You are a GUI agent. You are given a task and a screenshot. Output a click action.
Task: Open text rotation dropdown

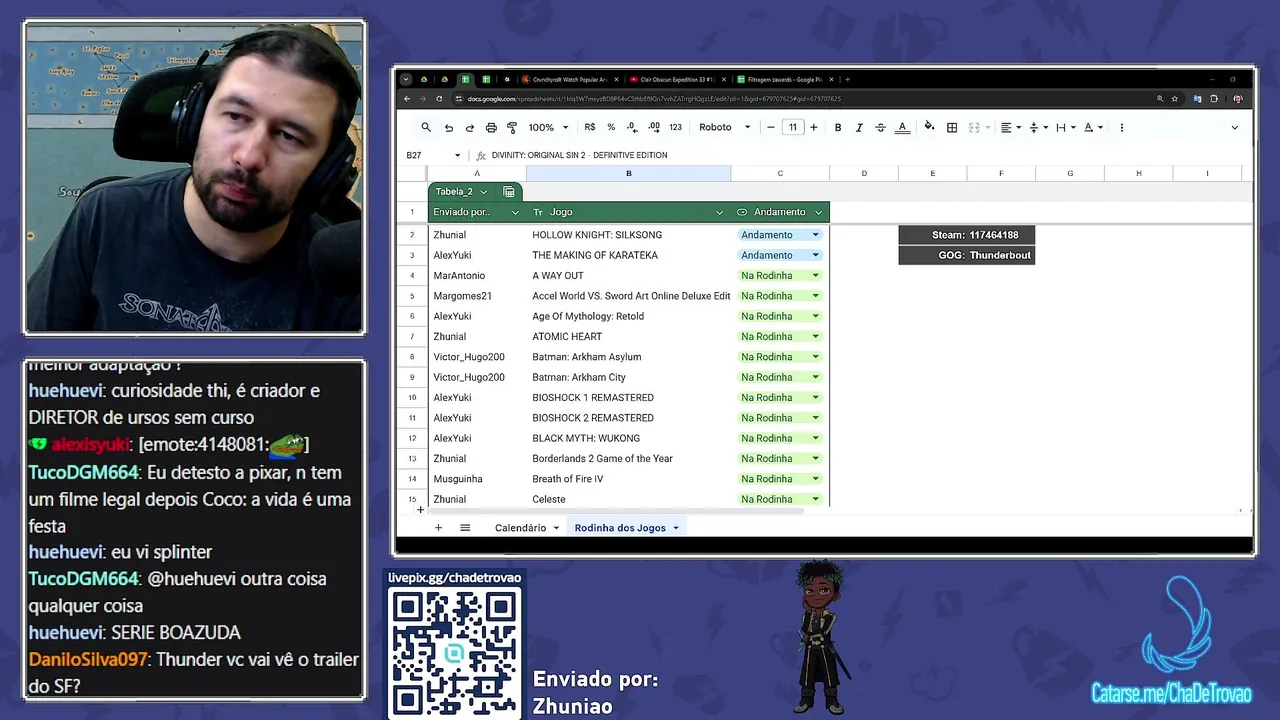coord(1093,127)
